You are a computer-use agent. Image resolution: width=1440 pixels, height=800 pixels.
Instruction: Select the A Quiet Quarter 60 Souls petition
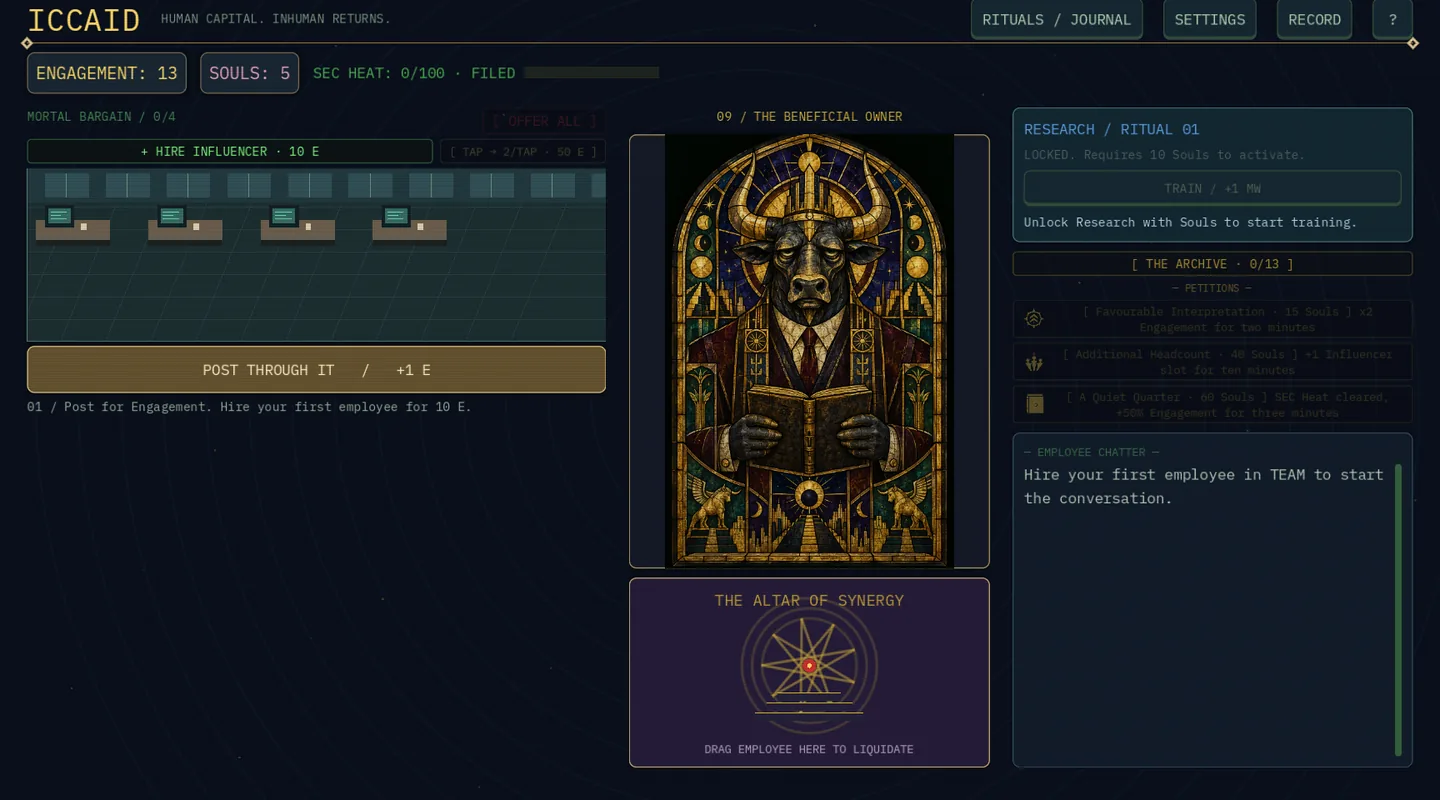click(x=1212, y=404)
